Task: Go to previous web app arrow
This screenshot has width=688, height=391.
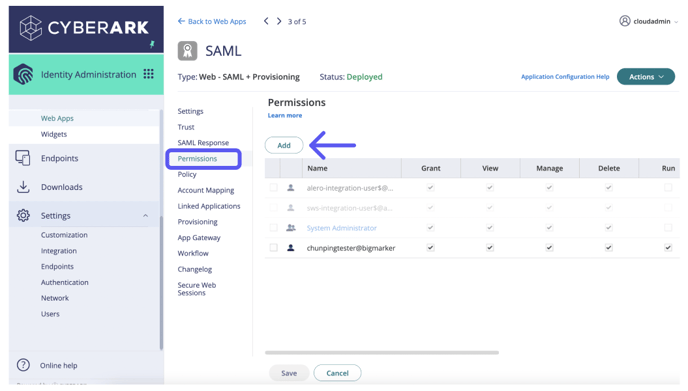Action: tap(266, 21)
